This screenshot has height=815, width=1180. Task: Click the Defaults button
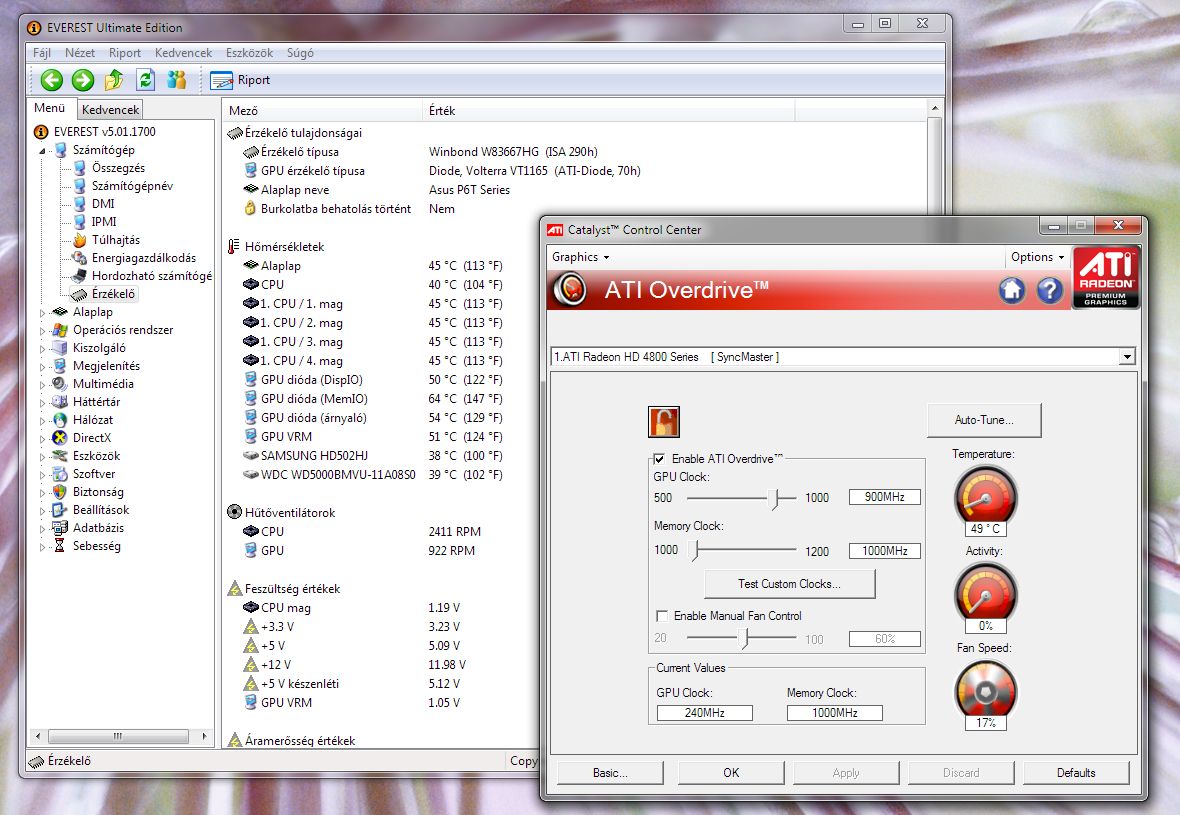(x=1076, y=773)
